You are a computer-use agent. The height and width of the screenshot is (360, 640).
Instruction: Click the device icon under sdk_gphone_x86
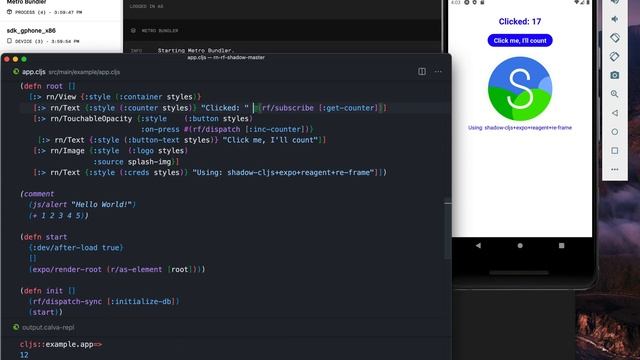coord(9,41)
